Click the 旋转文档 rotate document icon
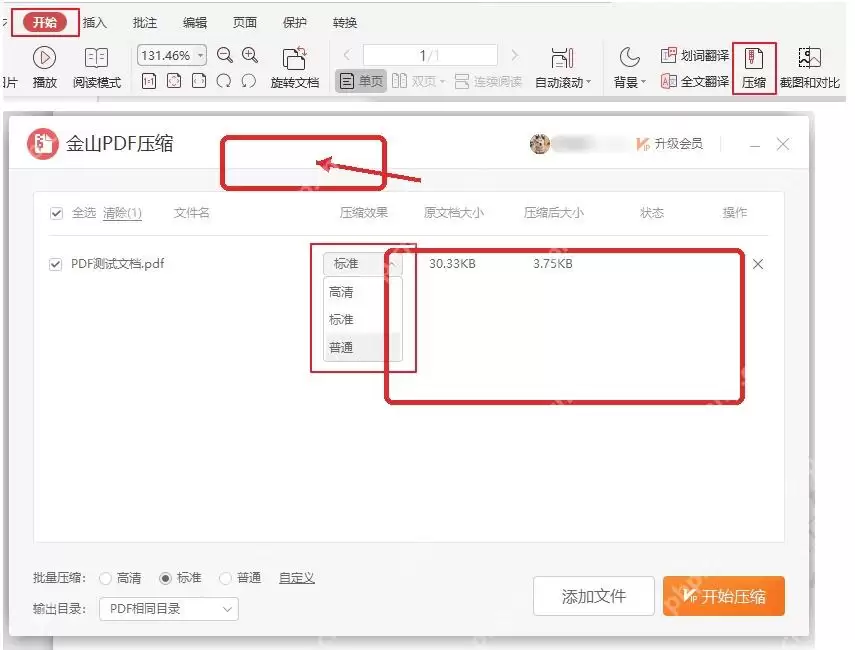 (x=294, y=58)
